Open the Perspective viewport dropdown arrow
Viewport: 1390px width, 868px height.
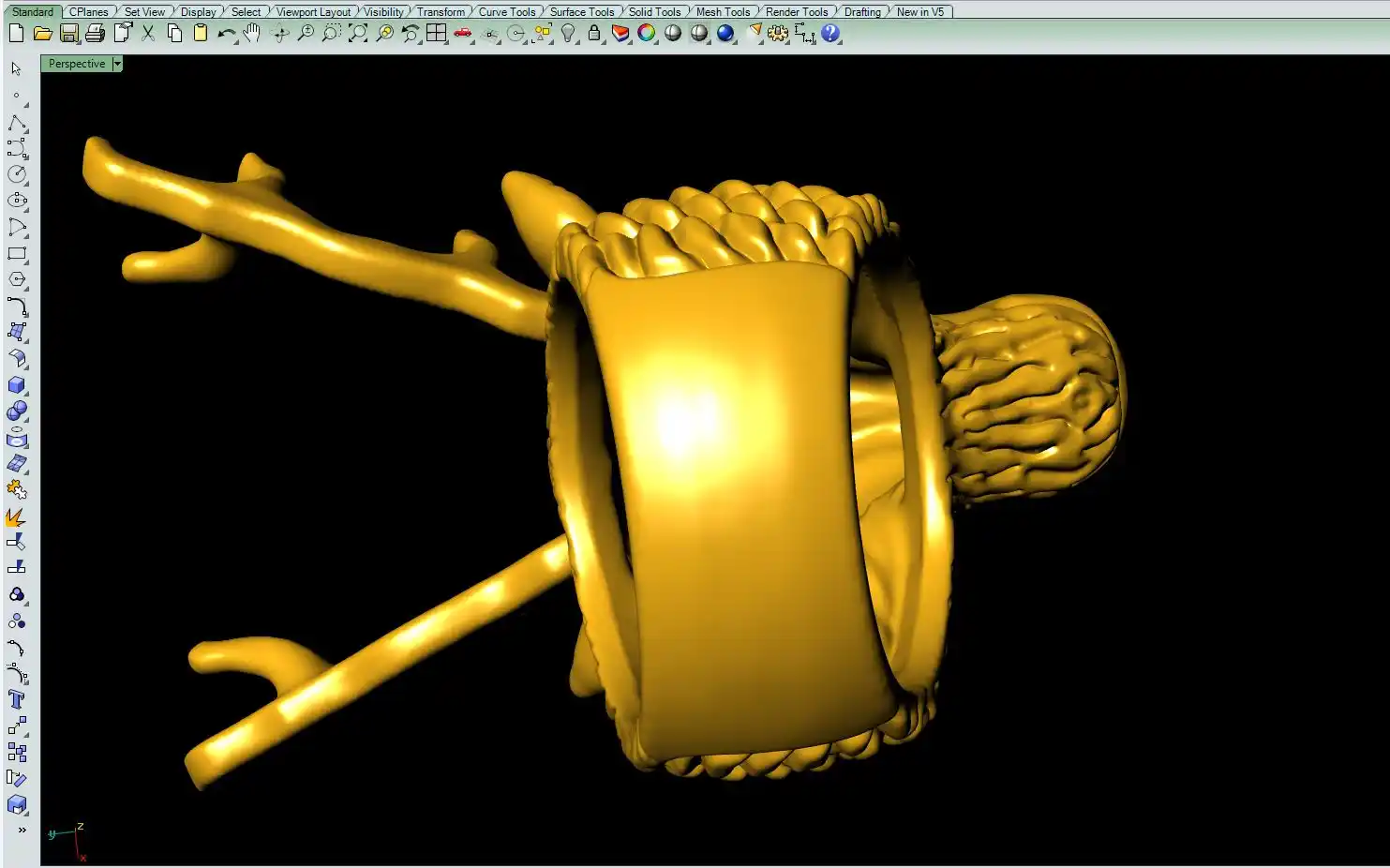coord(117,64)
